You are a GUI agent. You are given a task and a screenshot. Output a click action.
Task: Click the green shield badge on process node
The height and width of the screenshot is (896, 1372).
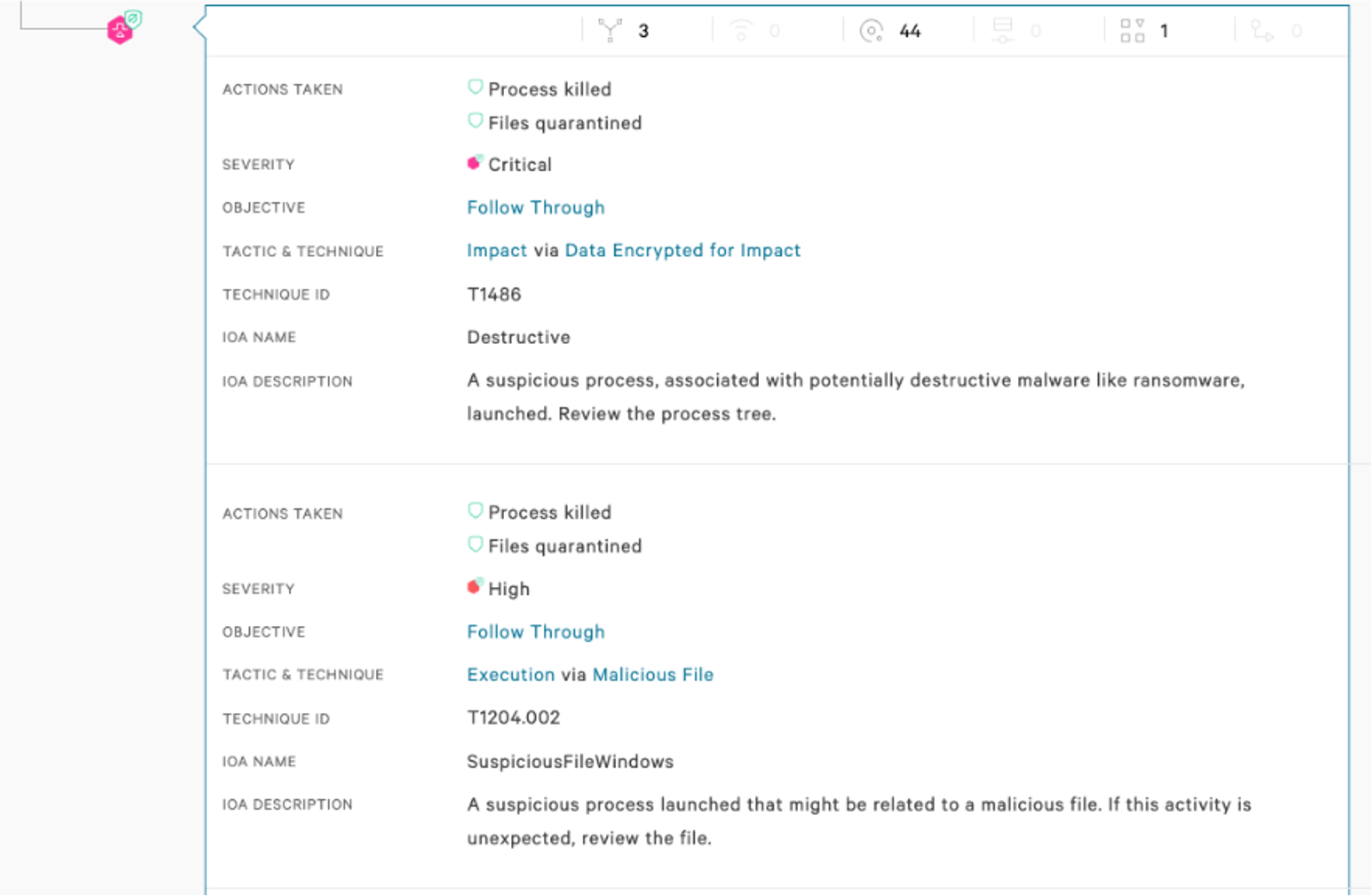[133, 18]
